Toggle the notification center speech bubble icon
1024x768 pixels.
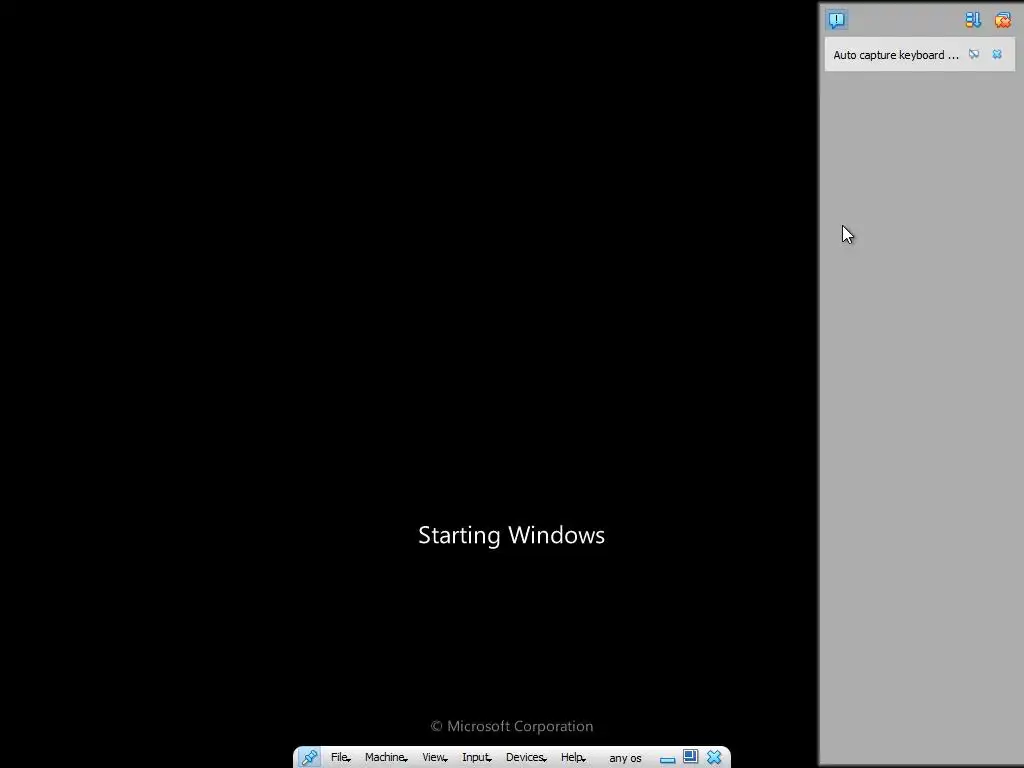tap(837, 20)
